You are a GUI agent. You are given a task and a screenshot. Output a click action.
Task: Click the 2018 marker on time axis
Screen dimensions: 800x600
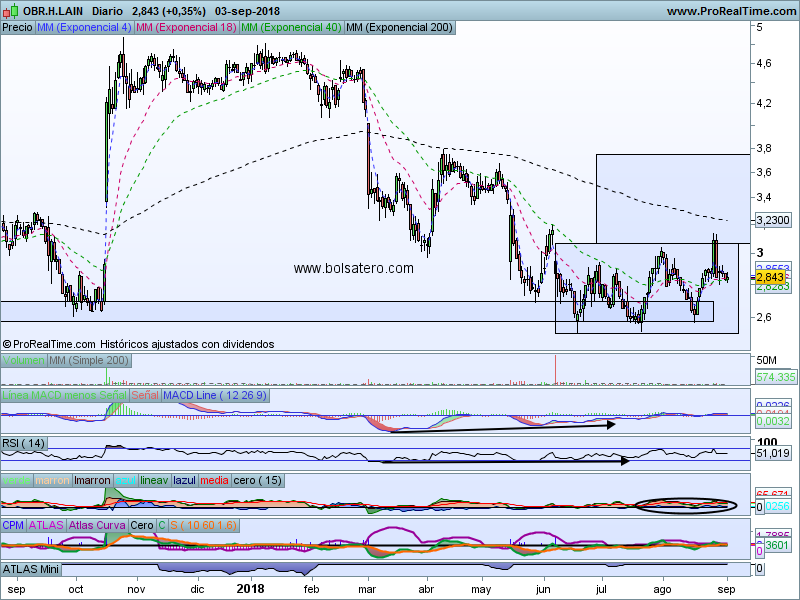pos(251,590)
